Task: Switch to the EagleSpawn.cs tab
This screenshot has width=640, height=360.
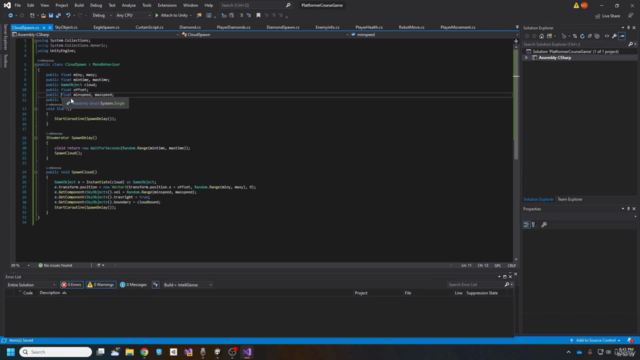Action: coord(106,27)
